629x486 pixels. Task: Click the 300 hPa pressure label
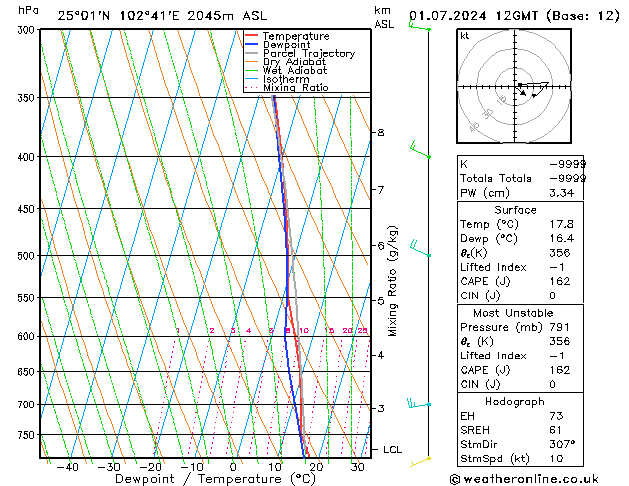point(28,30)
